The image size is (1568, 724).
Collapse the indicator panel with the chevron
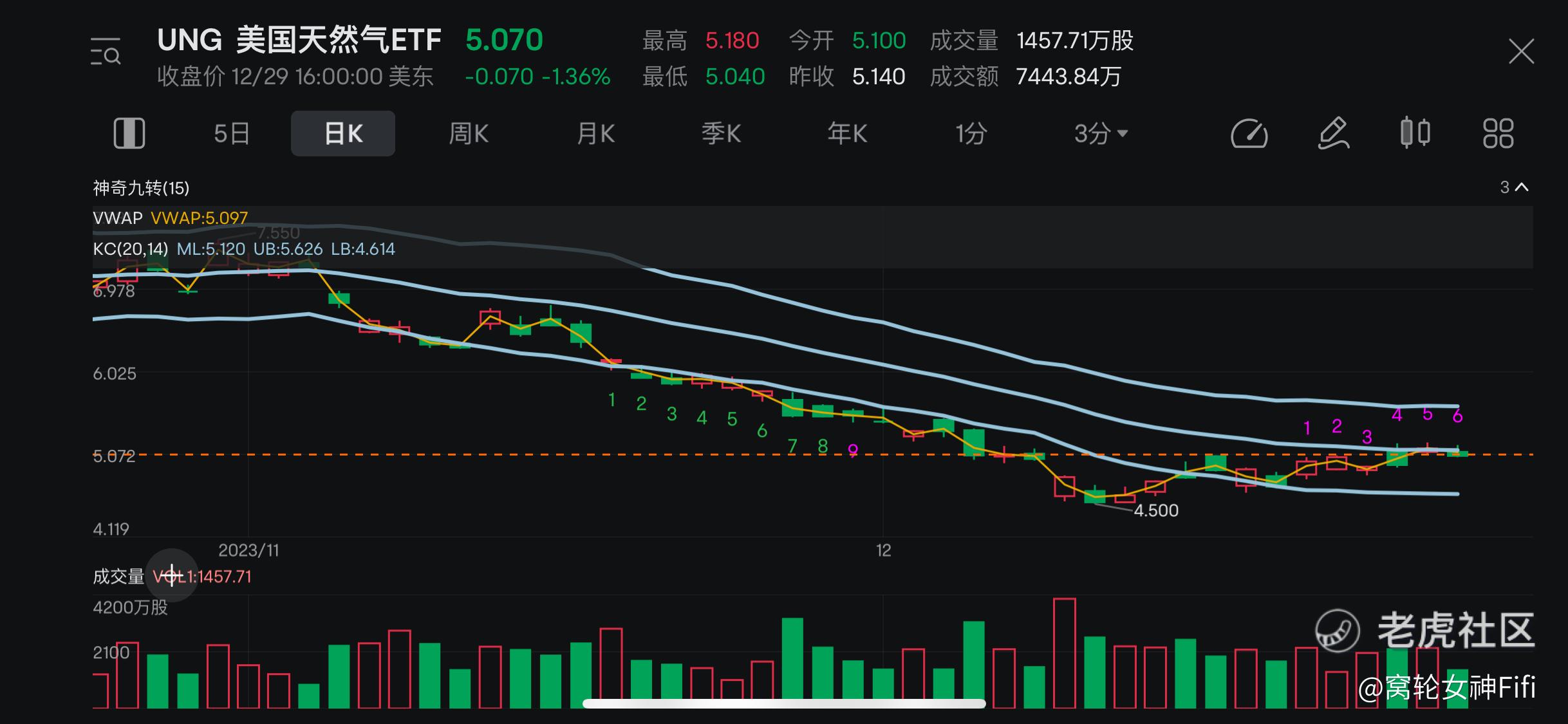coord(1521,187)
